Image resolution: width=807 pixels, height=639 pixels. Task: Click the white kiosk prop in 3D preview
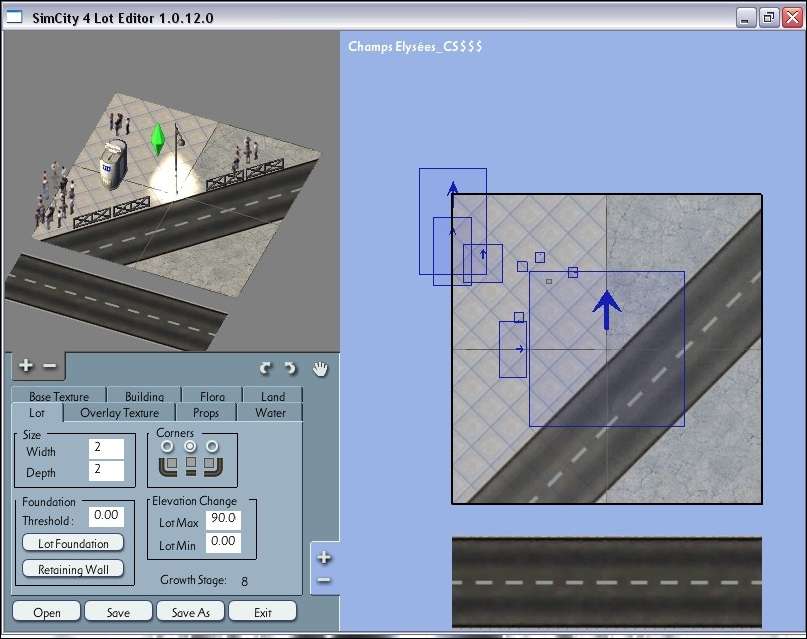pos(113,164)
